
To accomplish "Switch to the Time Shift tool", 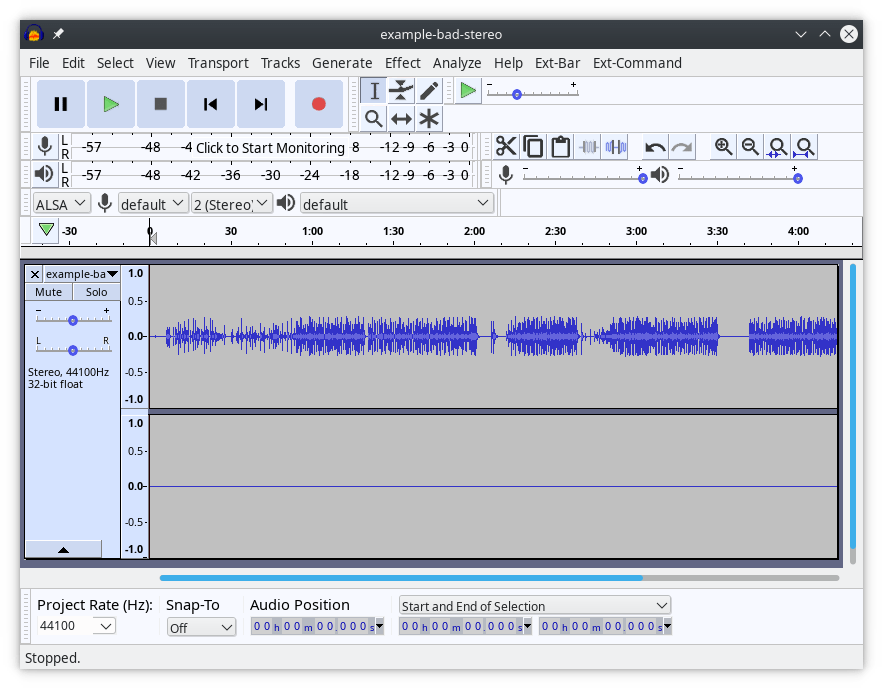I will [x=399, y=118].
